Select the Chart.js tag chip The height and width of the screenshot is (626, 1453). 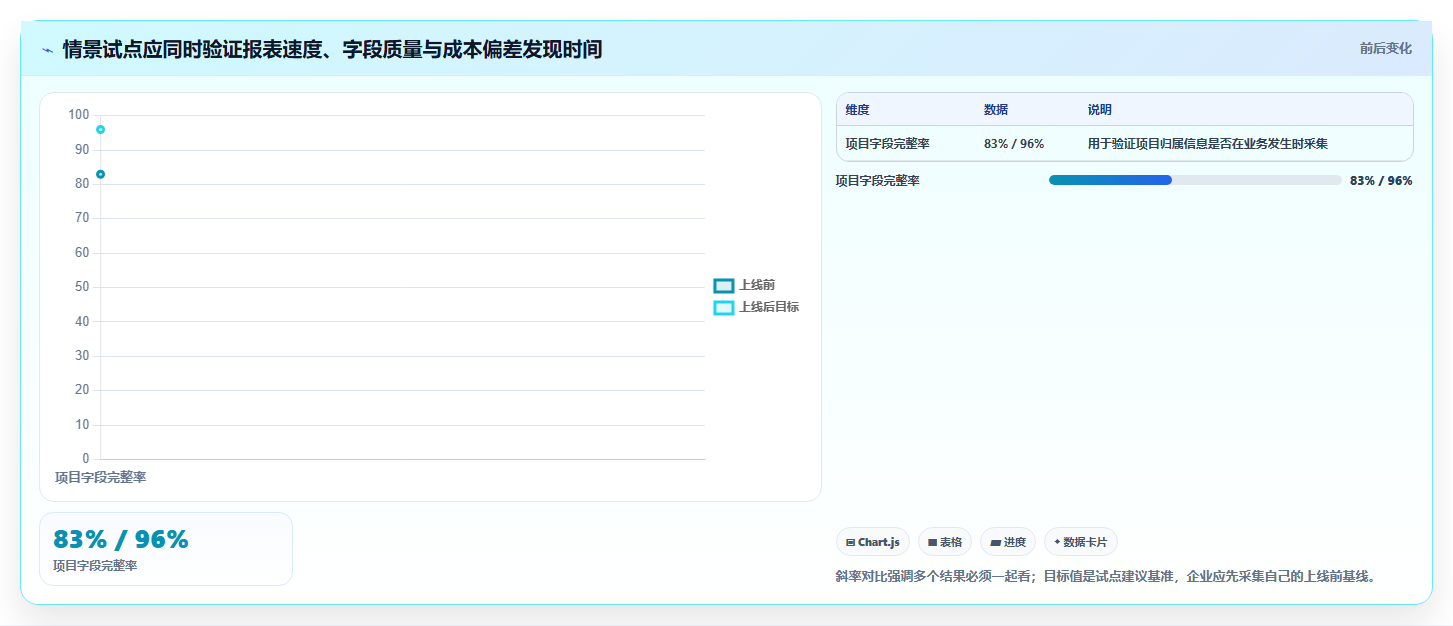[x=873, y=542]
